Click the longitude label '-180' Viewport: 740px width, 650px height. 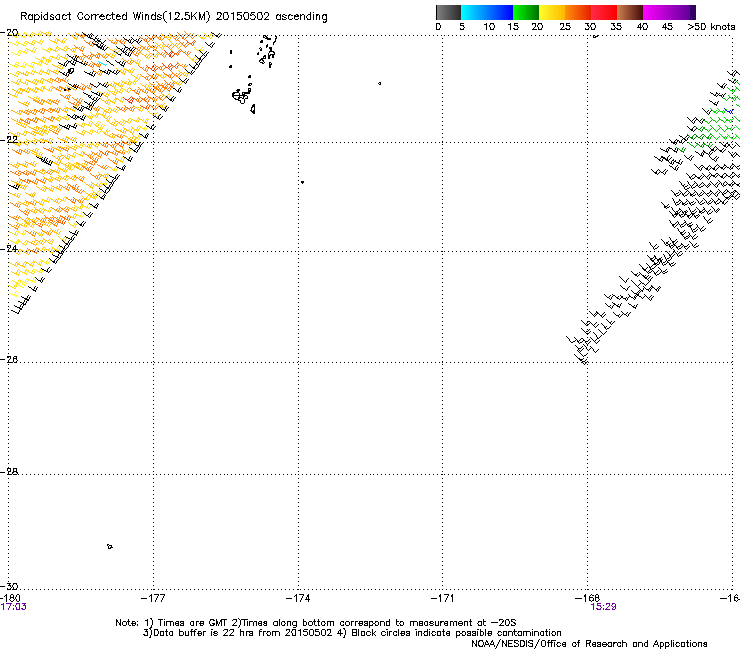pos(10,599)
